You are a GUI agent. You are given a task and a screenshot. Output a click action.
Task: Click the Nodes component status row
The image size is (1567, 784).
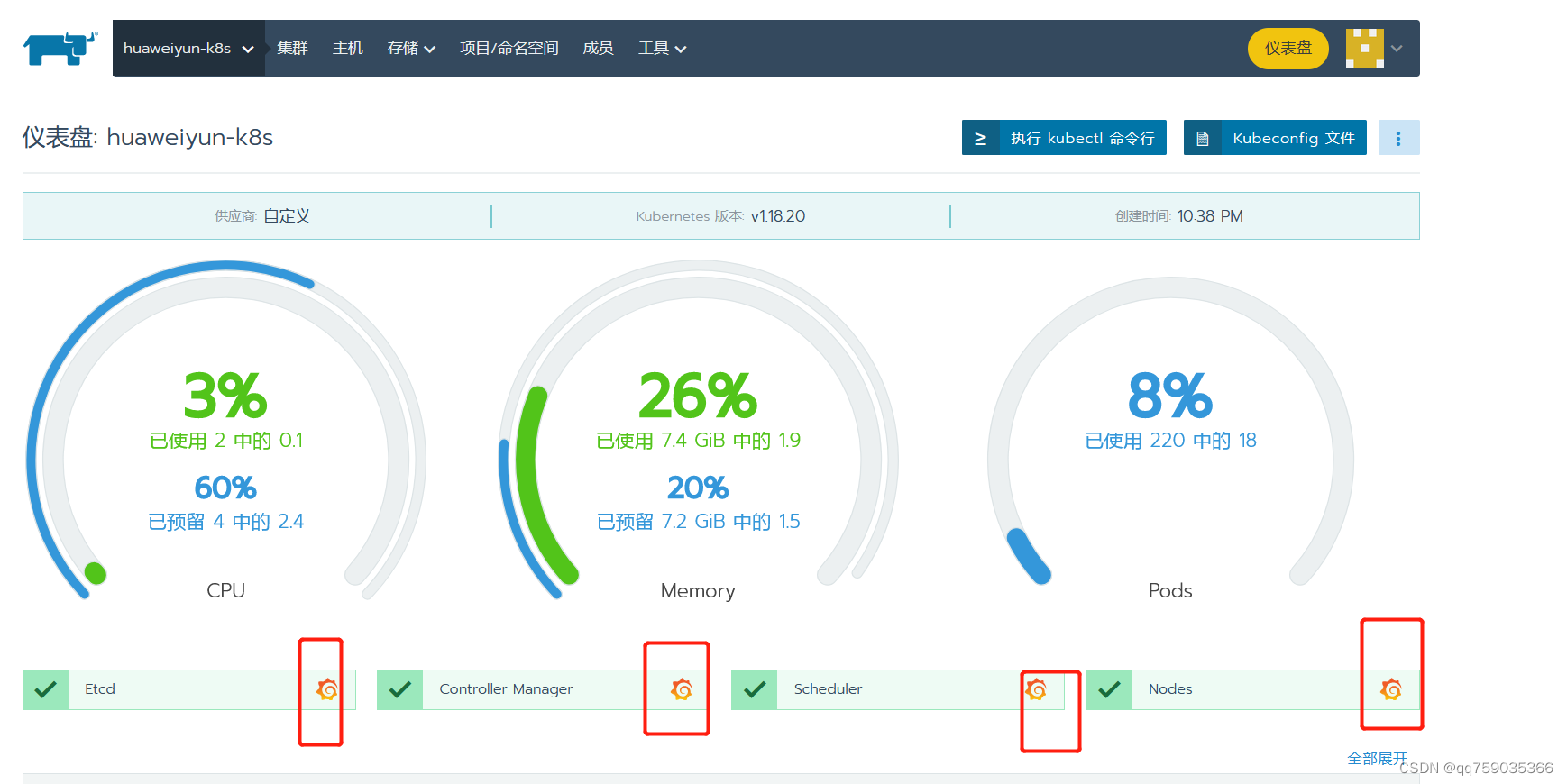point(1252,689)
